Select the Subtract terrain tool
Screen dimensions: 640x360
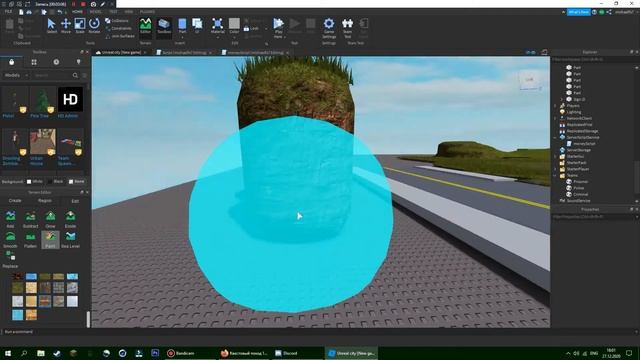click(x=30, y=219)
